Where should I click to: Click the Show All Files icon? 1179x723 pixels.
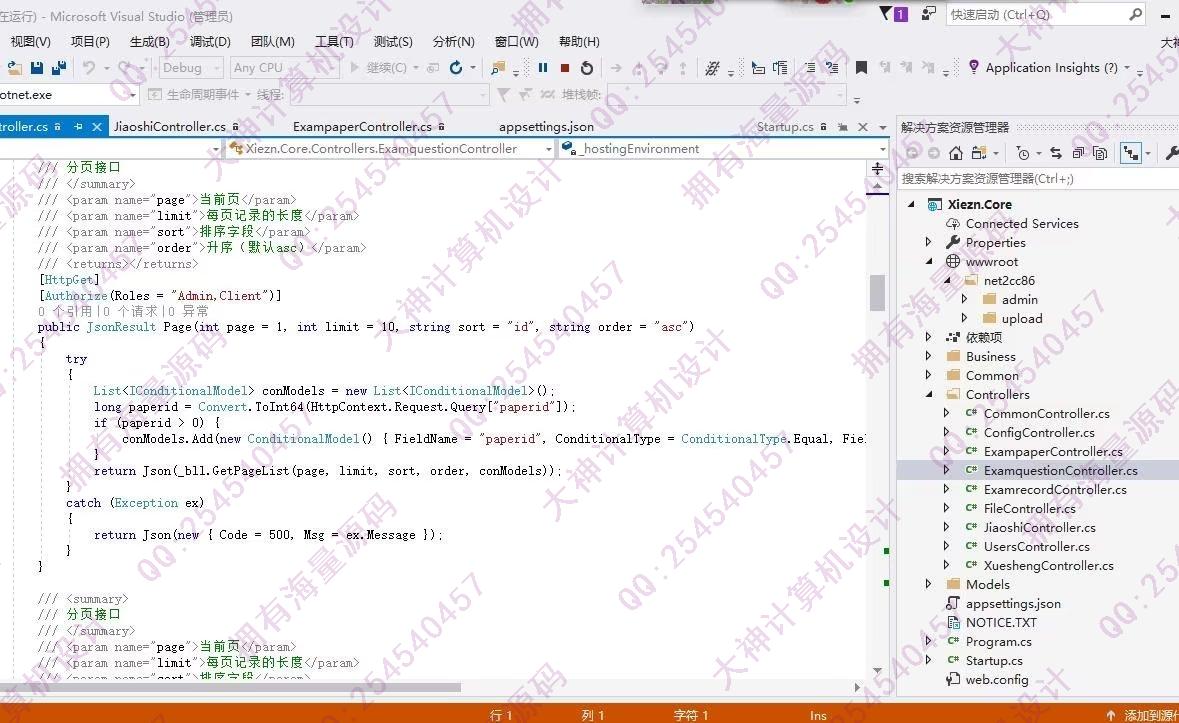tap(1100, 153)
